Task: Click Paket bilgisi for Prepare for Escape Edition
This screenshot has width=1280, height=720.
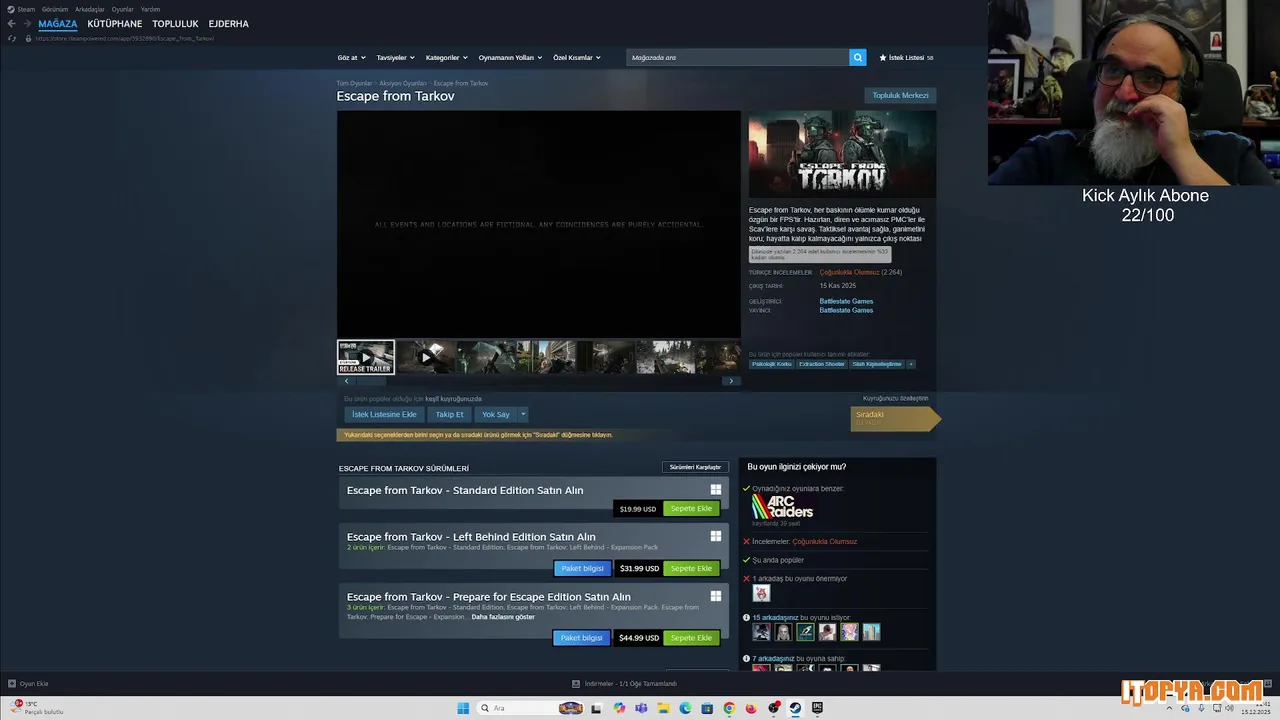Action: click(581, 637)
